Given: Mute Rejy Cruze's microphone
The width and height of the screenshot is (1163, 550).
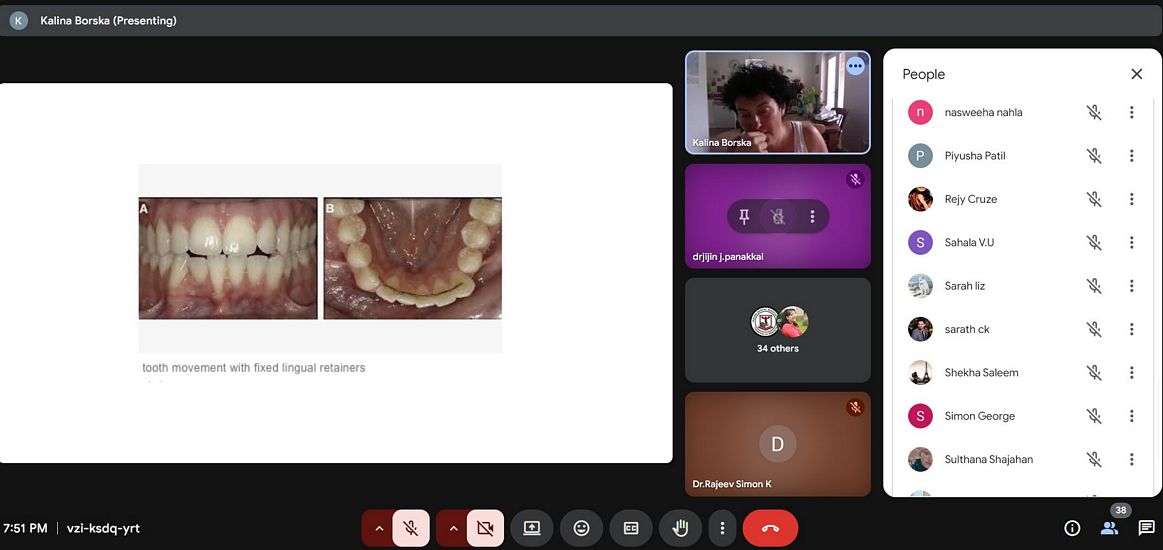Looking at the screenshot, I should [1094, 199].
